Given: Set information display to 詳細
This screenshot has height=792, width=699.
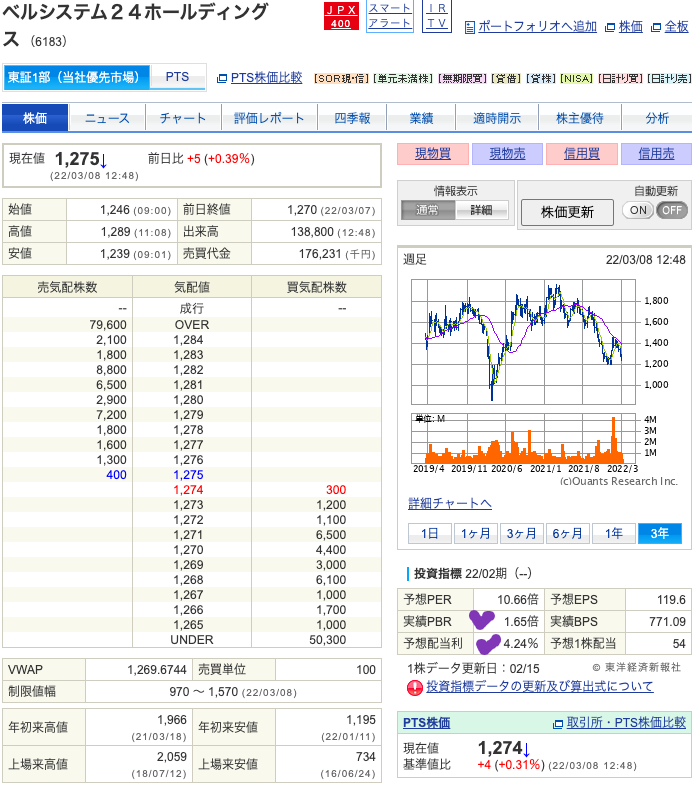Looking at the screenshot, I should [481, 210].
